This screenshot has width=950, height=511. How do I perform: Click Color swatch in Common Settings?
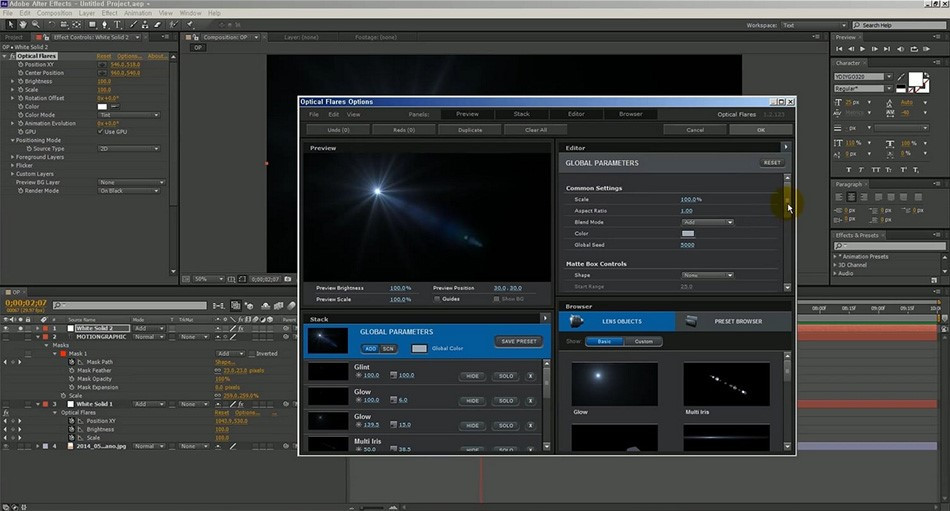point(688,233)
